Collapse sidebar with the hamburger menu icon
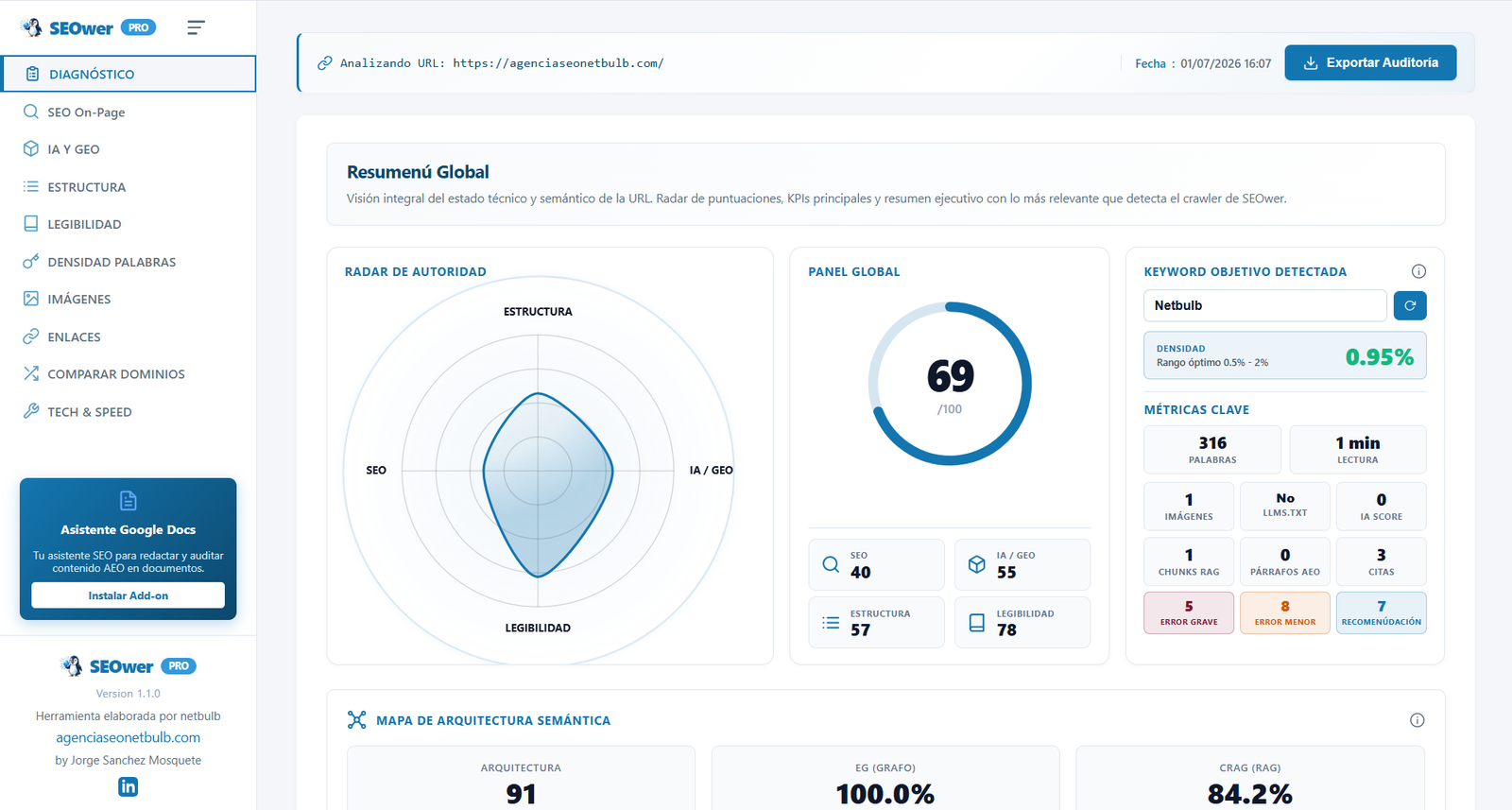The width and height of the screenshot is (1512, 810). (x=196, y=28)
